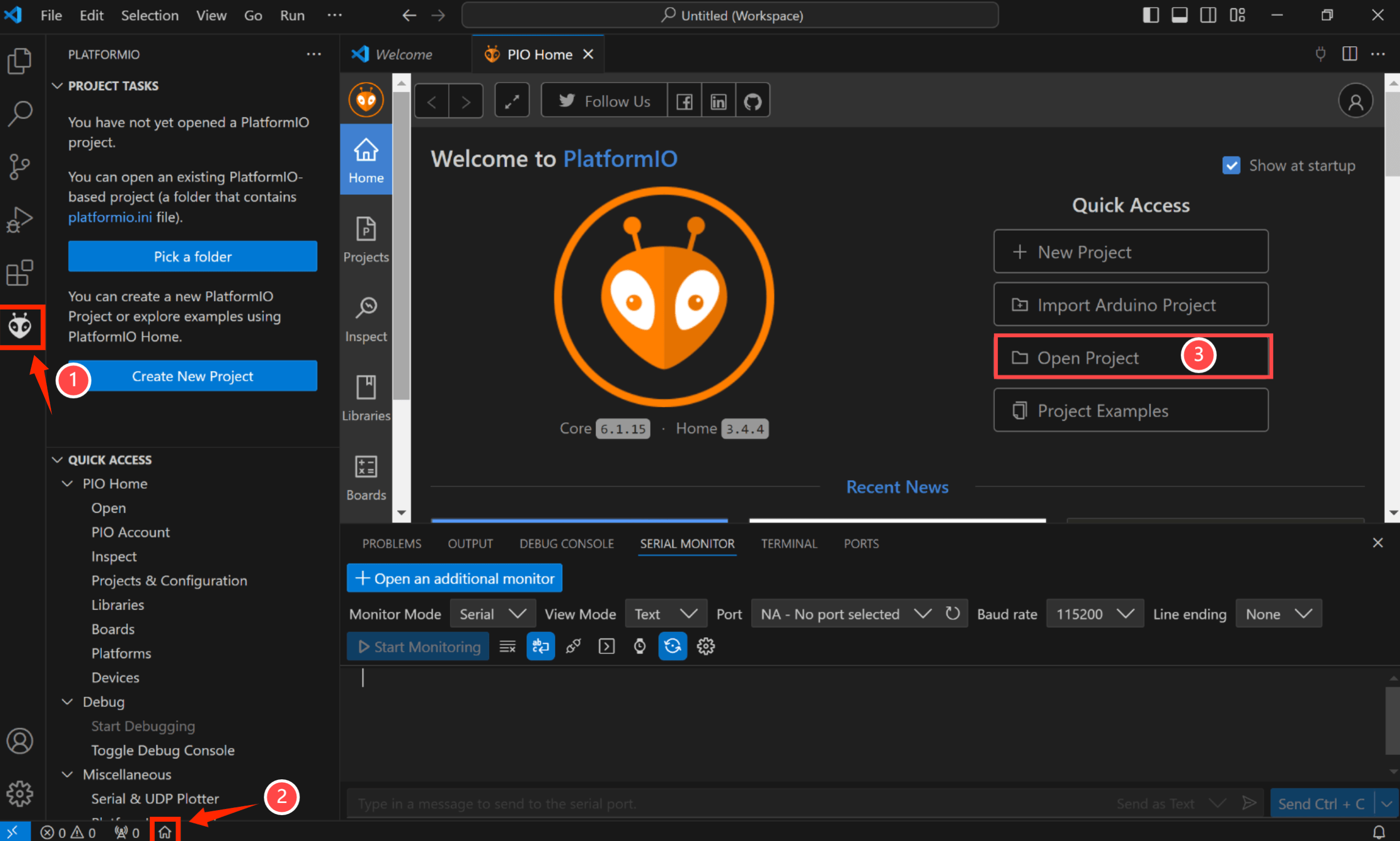Open the Explorer view in activity bar
Screen dimensions: 1400x841
coord(20,61)
